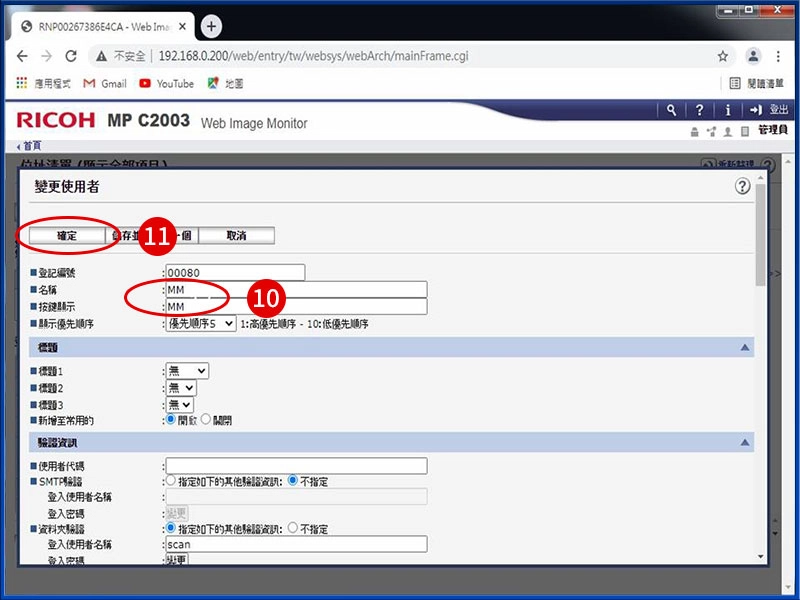Open the Chrome profile avatar icon
The width and height of the screenshot is (800, 600).
coord(752,56)
